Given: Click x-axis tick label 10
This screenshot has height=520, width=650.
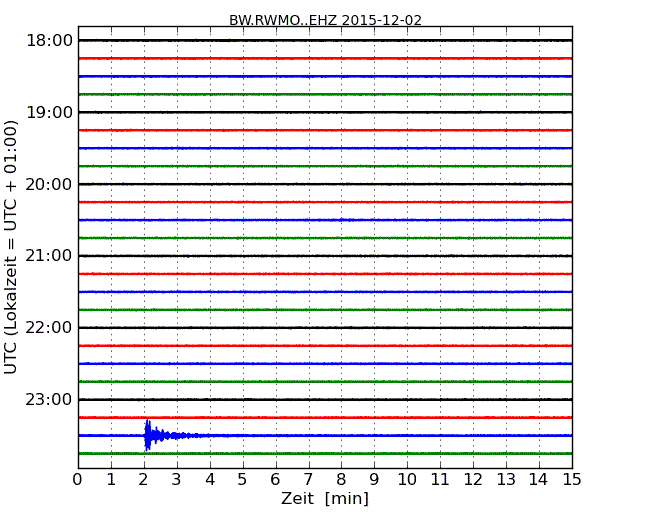Looking at the screenshot, I should click(407, 480).
